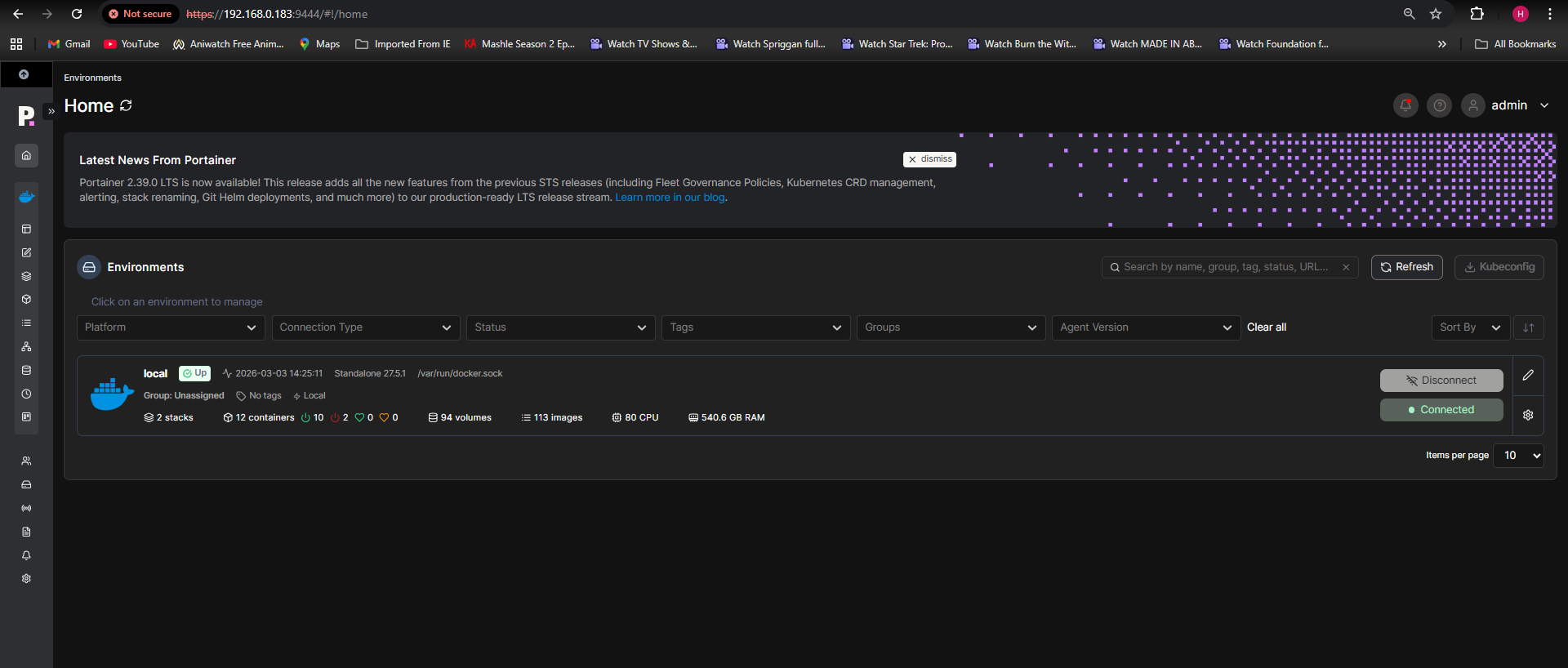Image resolution: width=1568 pixels, height=668 pixels.
Task: Expand the sidebar with double-chevron icon
Action: click(x=51, y=111)
